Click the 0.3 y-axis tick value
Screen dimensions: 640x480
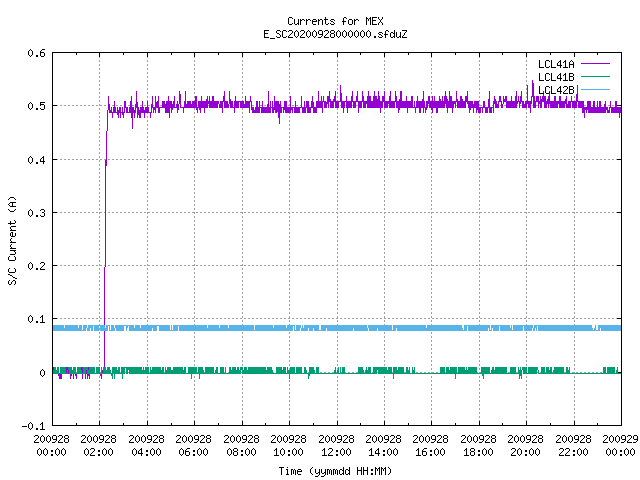tap(36, 213)
